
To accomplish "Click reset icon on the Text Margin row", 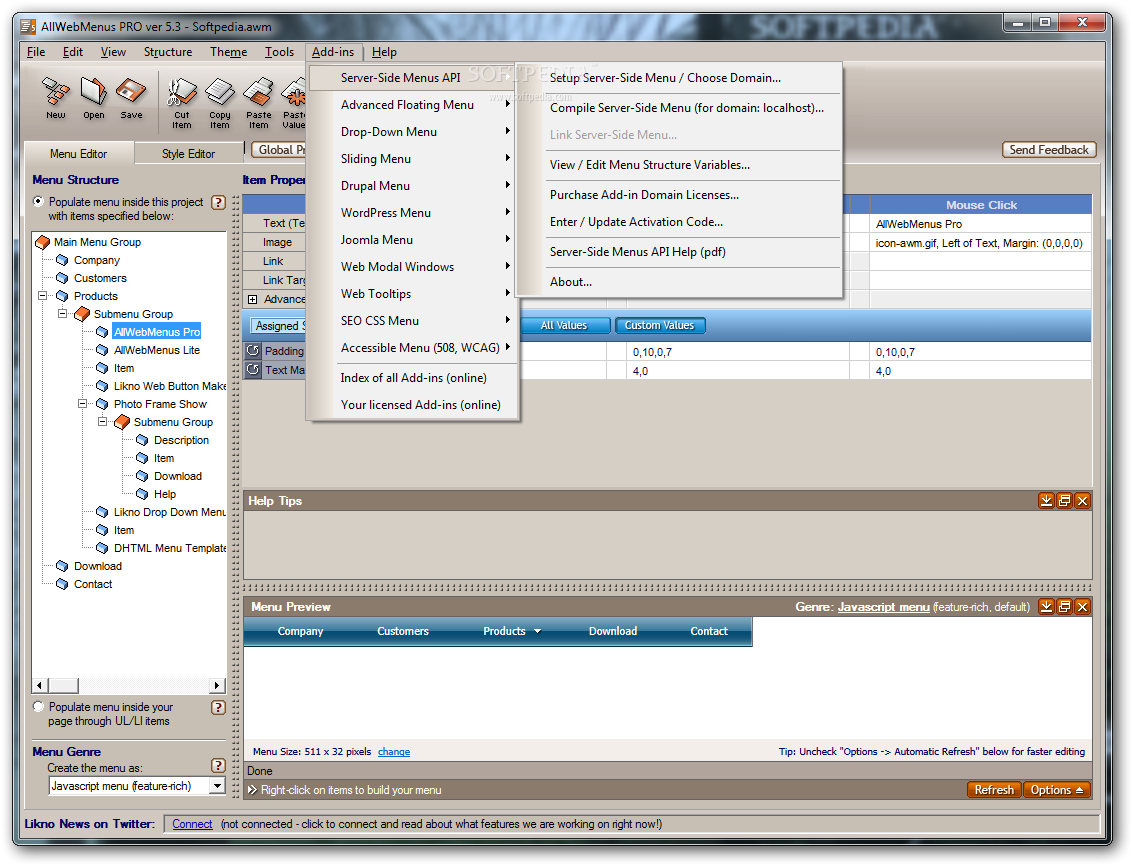I will [x=253, y=369].
